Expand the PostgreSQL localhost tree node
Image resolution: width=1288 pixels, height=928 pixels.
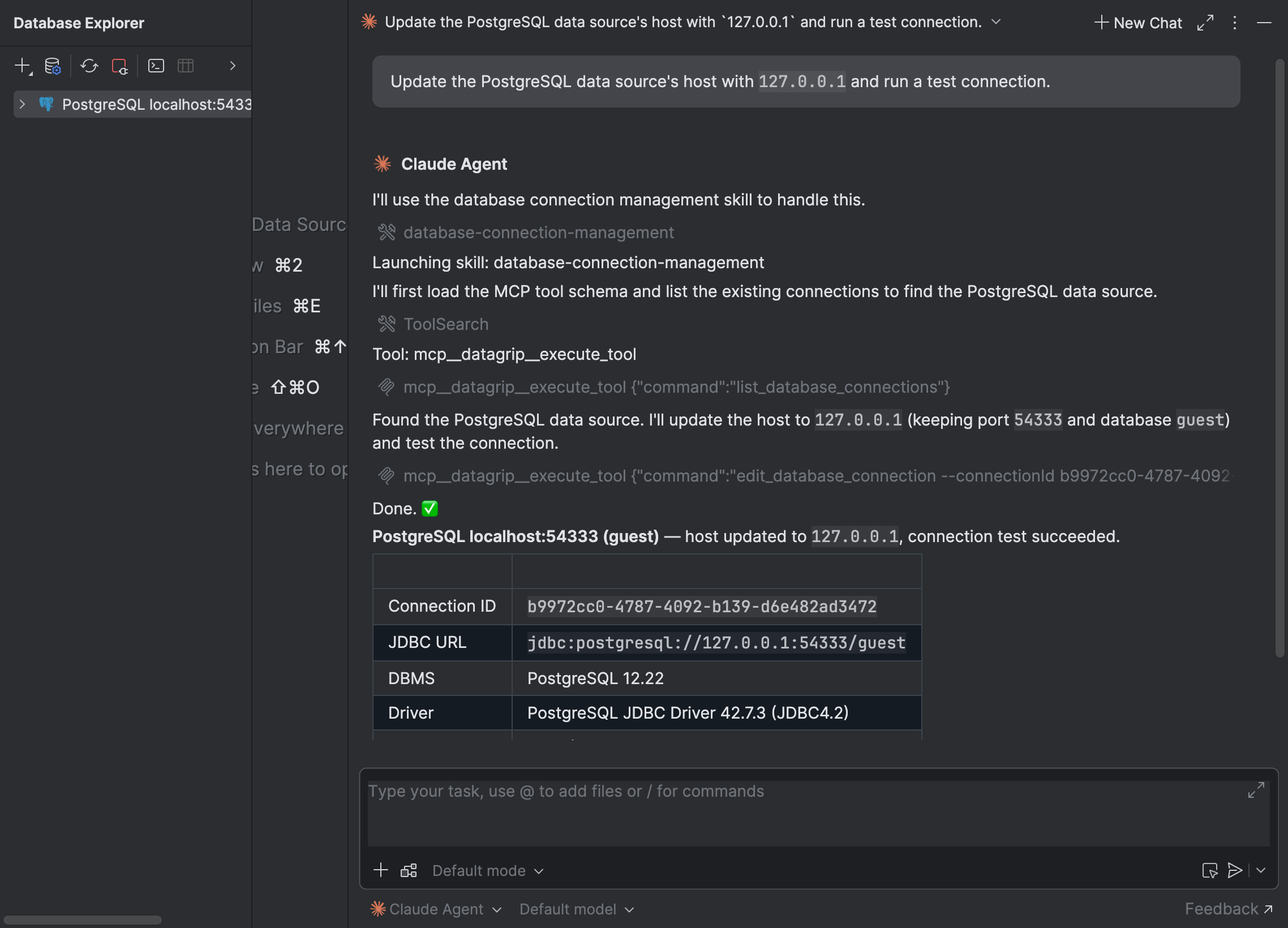(x=22, y=105)
